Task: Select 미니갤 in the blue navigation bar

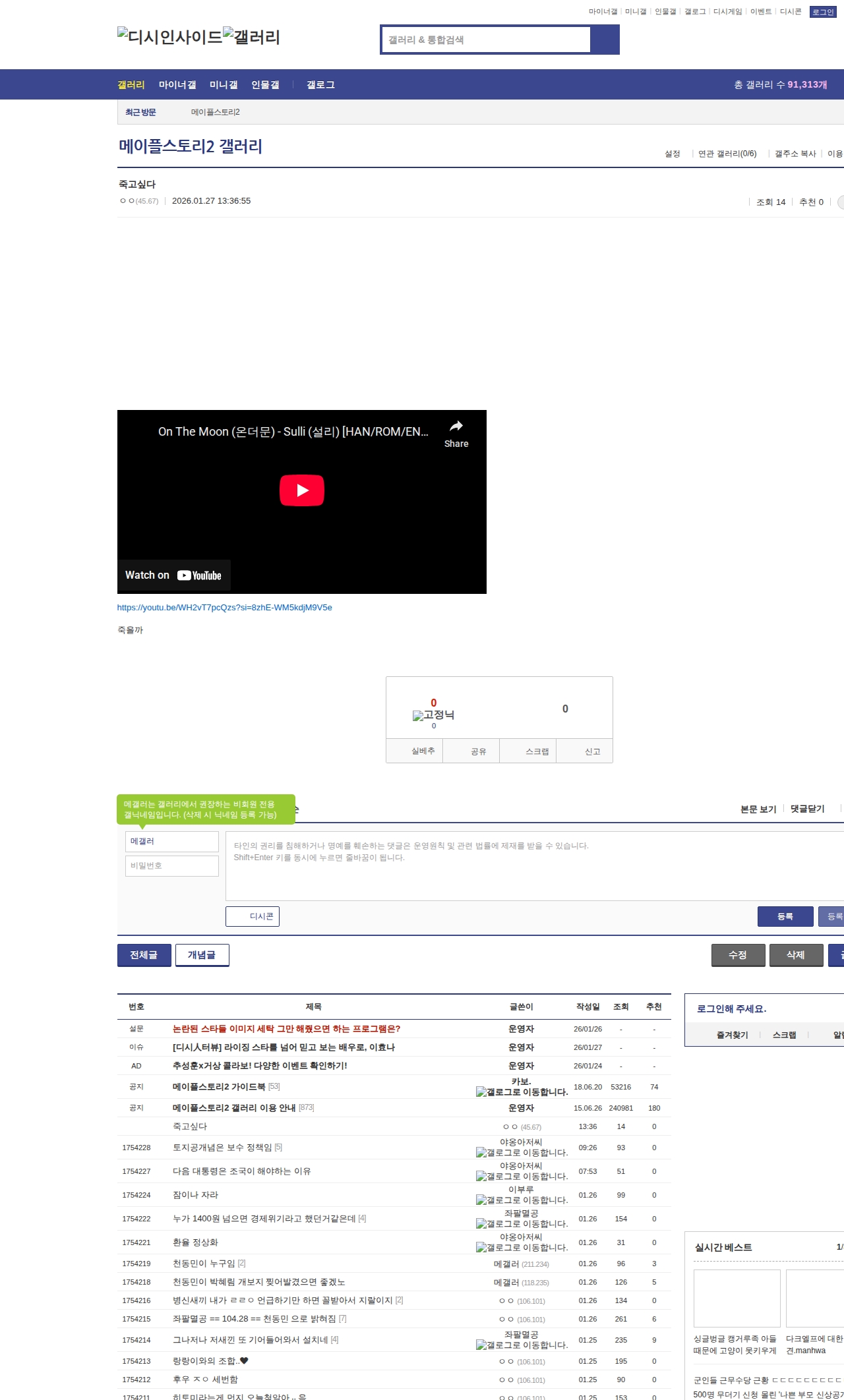Action: (x=224, y=84)
